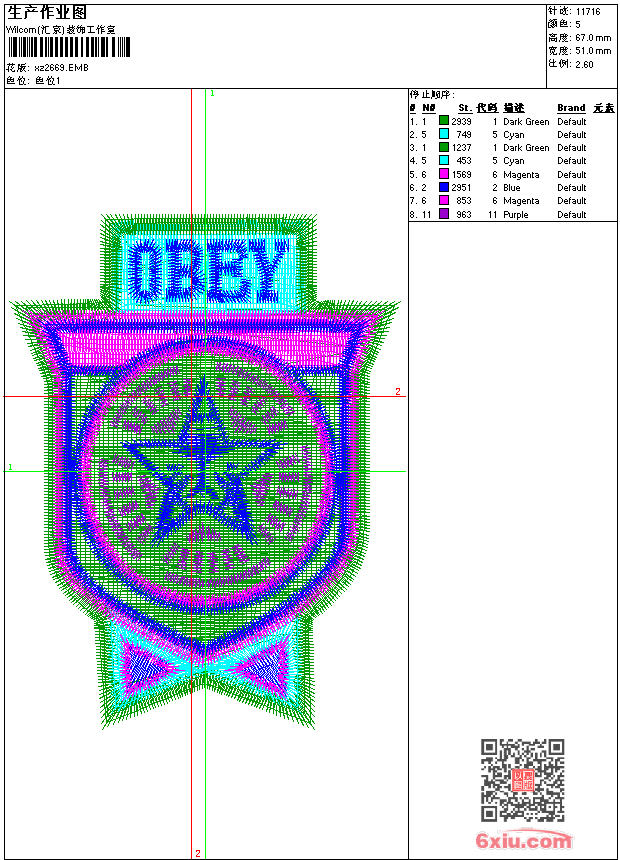Click the 'St.' column header

[x=465, y=108]
